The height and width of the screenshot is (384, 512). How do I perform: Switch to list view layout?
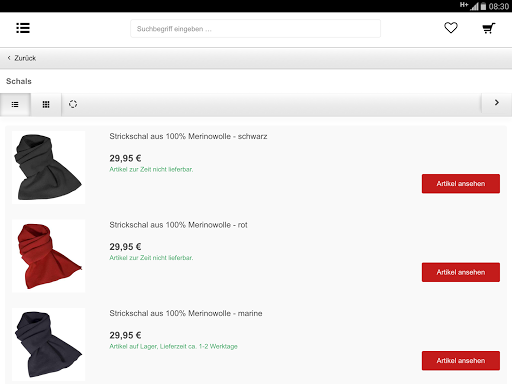[15, 105]
